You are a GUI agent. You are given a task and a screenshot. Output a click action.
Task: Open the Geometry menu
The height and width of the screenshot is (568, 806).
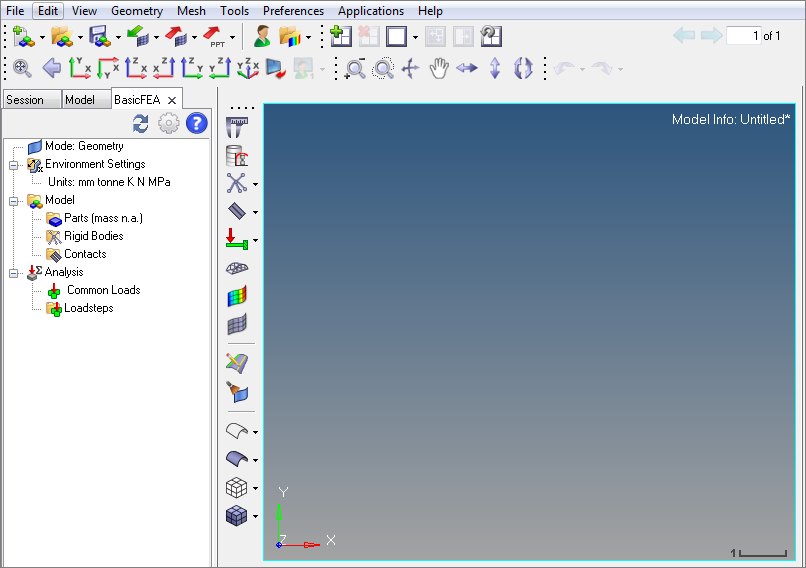coord(136,11)
